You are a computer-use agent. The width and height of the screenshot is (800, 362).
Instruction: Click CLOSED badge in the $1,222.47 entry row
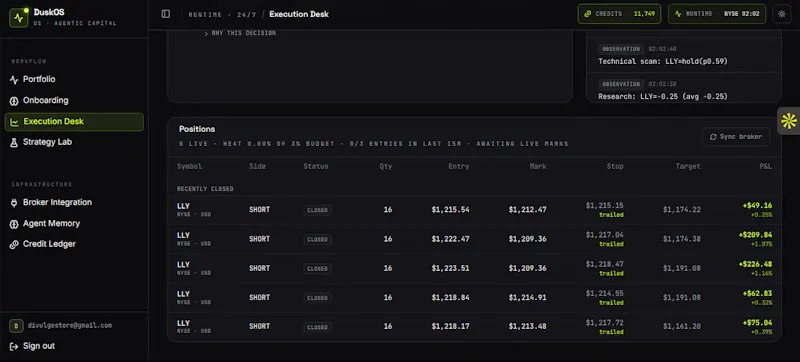click(317, 239)
